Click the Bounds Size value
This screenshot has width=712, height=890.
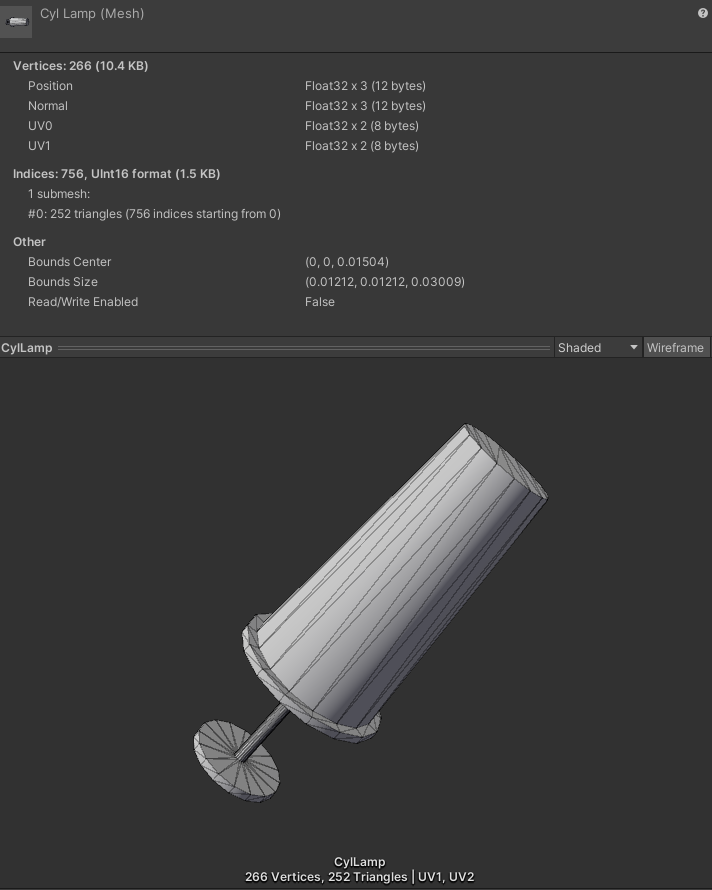pos(384,282)
